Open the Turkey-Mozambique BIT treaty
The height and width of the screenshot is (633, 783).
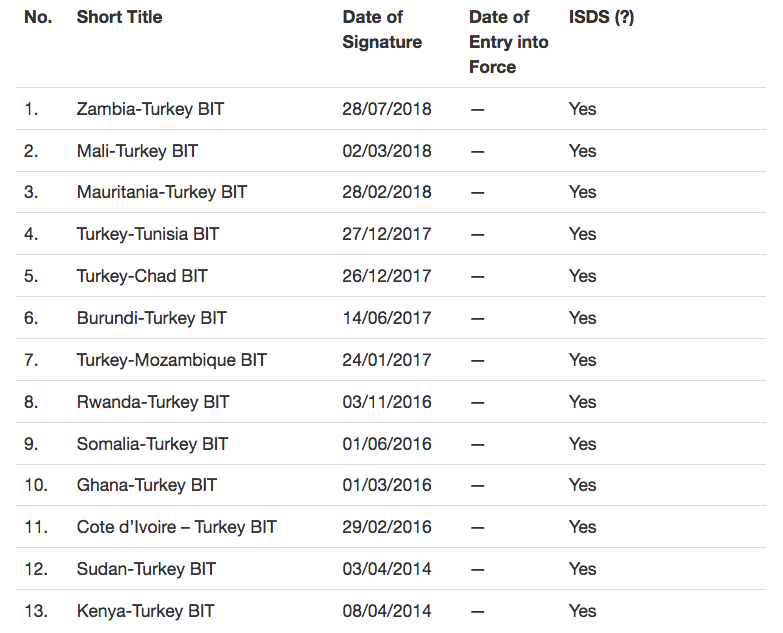171,360
